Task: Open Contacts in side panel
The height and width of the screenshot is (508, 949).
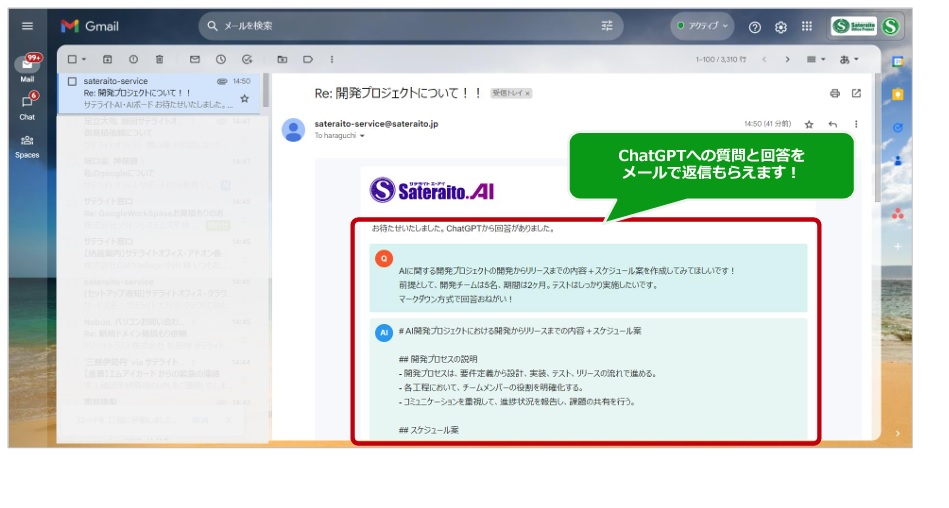Action: (x=898, y=160)
